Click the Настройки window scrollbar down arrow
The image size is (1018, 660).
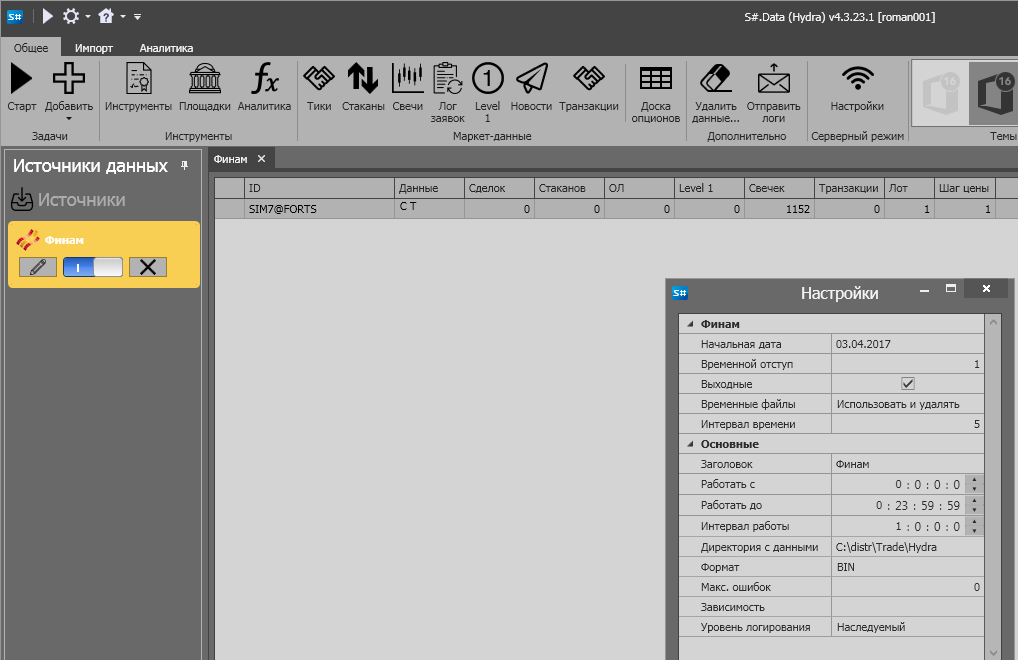click(993, 652)
